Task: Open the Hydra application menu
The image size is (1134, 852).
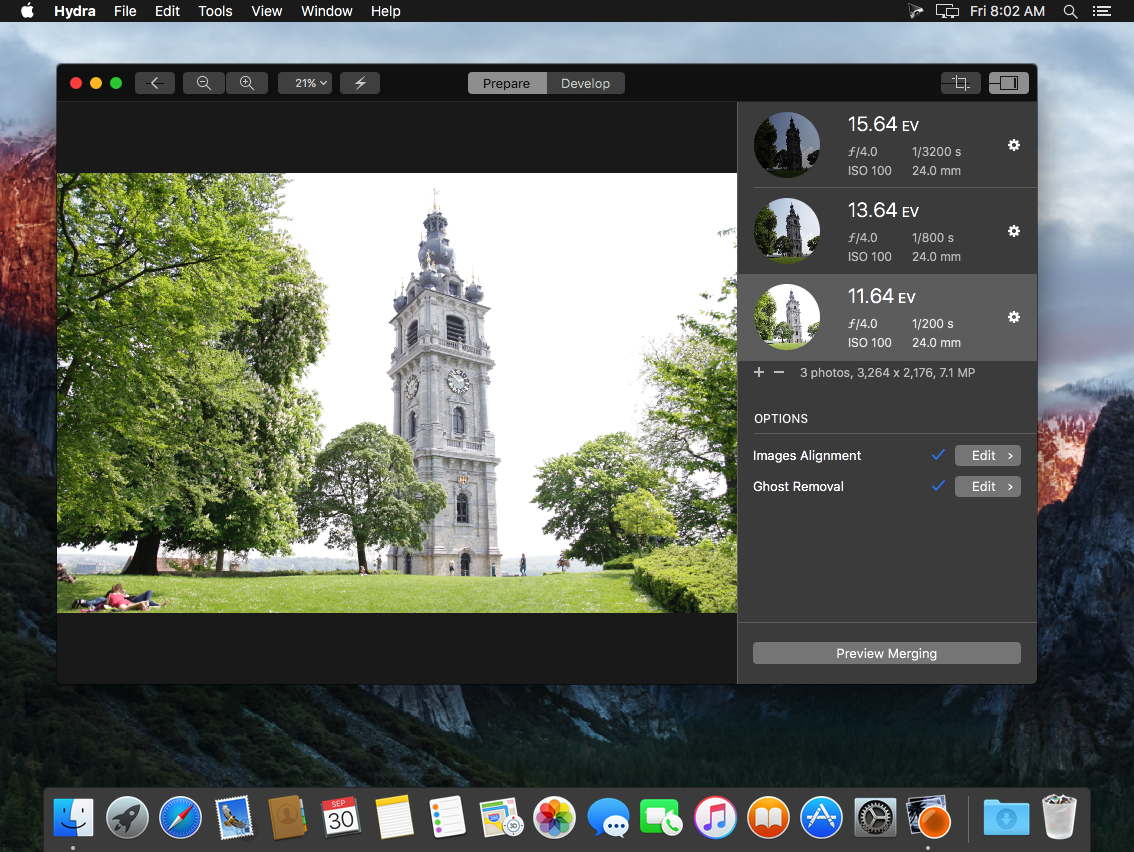Action: coord(74,11)
